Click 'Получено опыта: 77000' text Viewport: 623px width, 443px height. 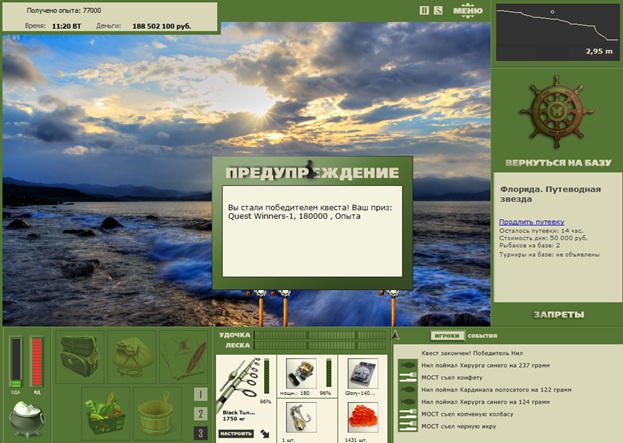coord(64,11)
